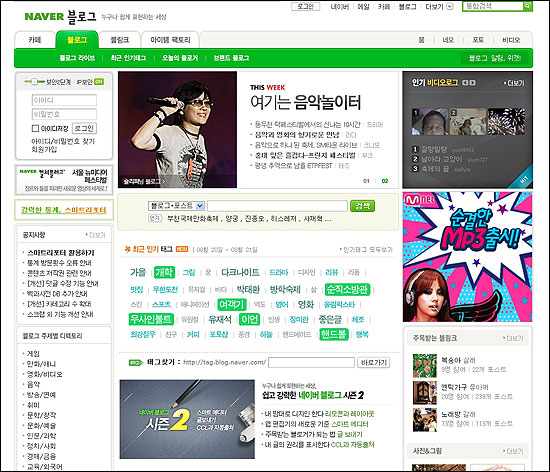This screenshot has width=550, height=472.
Task: Click the orange flower icon beside 최근 인기 태그
Action: (x=127, y=249)
